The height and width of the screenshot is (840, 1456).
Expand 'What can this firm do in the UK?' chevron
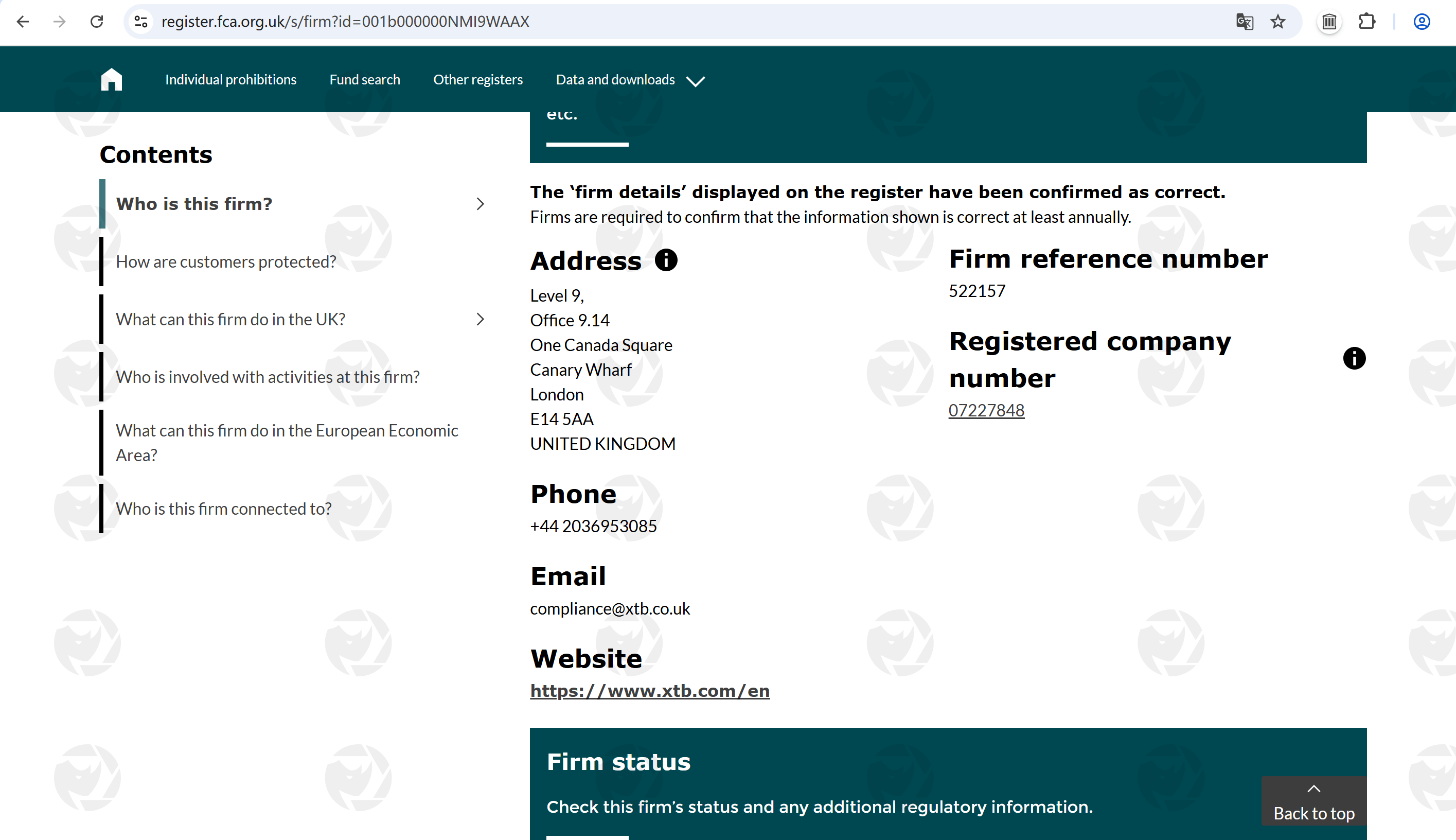click(481, 319)
